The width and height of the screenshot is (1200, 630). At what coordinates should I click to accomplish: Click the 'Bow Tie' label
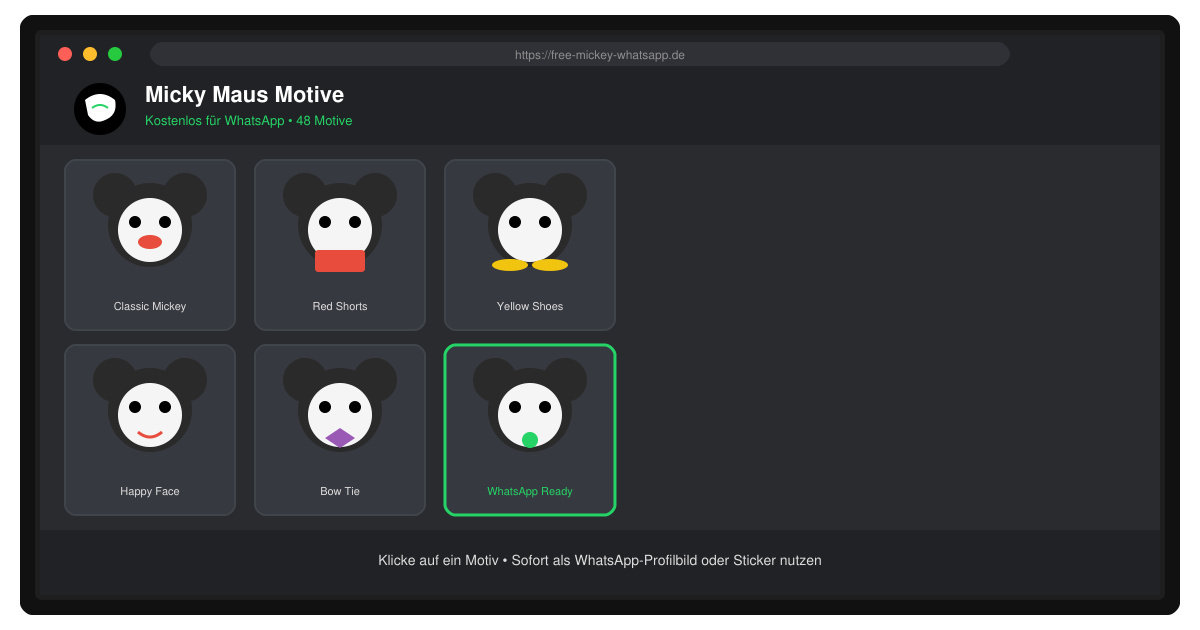pyautogui.click(x=340, y=491)
